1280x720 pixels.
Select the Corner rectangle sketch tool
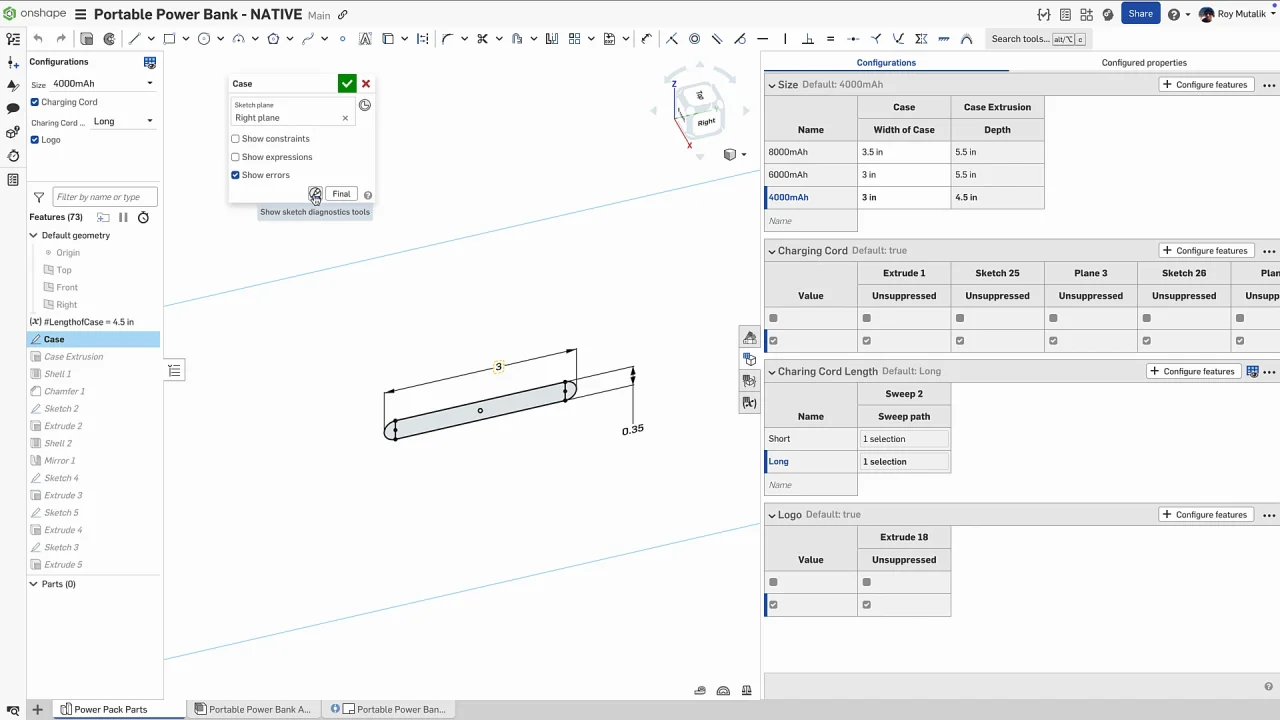pos(169,39)
